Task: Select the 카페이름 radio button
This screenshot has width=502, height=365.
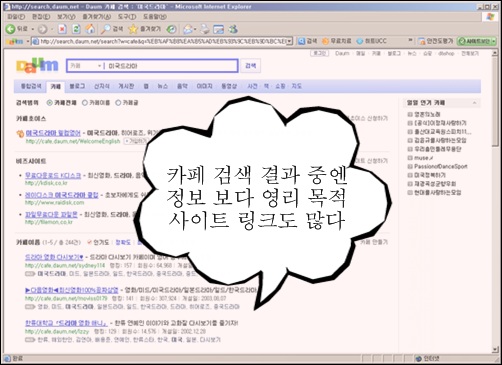Action: (x=85, y=103)
